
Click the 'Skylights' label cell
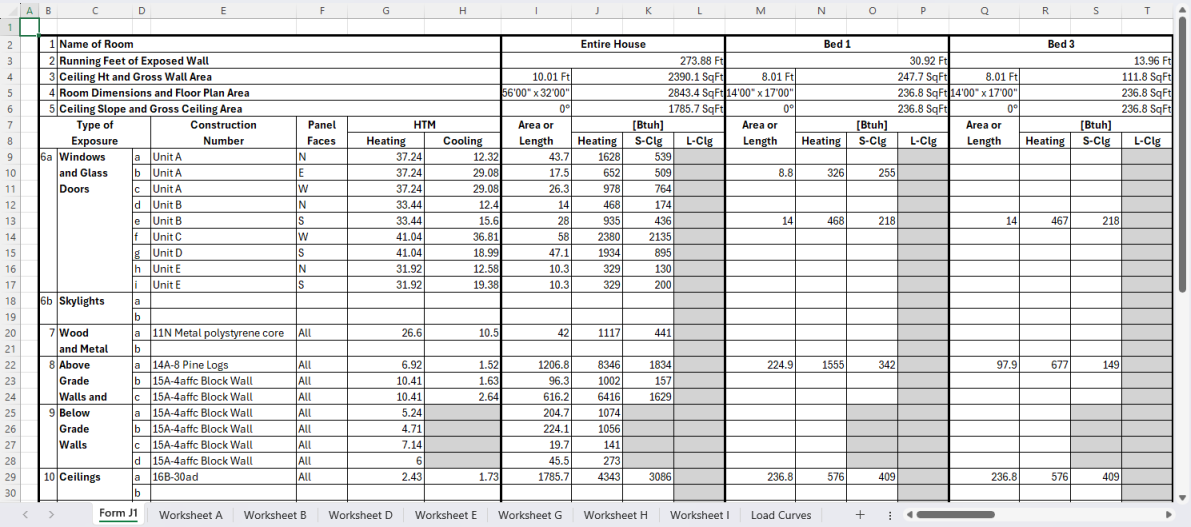click(x=94, y=300)
